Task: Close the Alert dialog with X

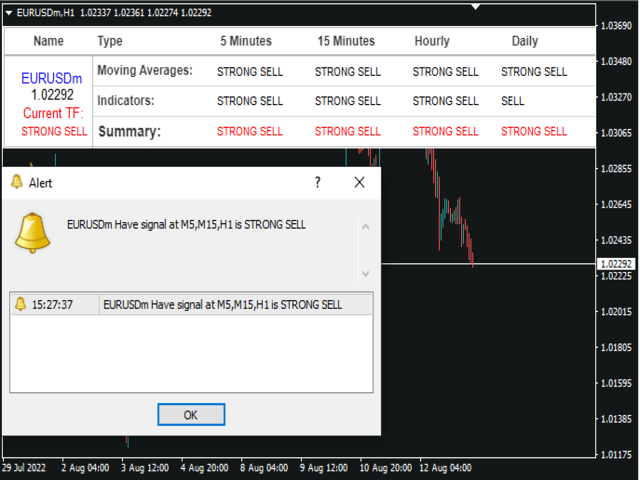Action: (x=360, y=182)
